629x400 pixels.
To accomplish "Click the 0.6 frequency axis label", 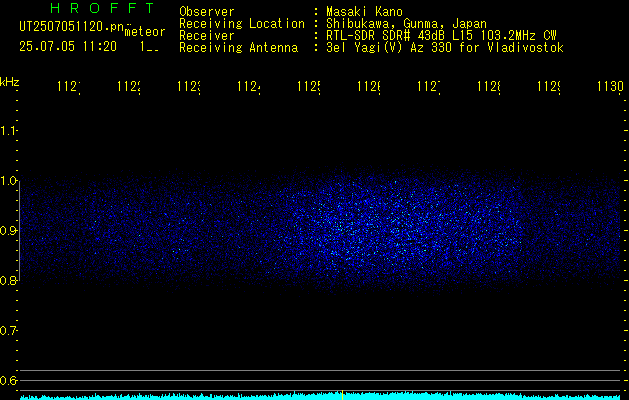I will (x=8, y=380).
